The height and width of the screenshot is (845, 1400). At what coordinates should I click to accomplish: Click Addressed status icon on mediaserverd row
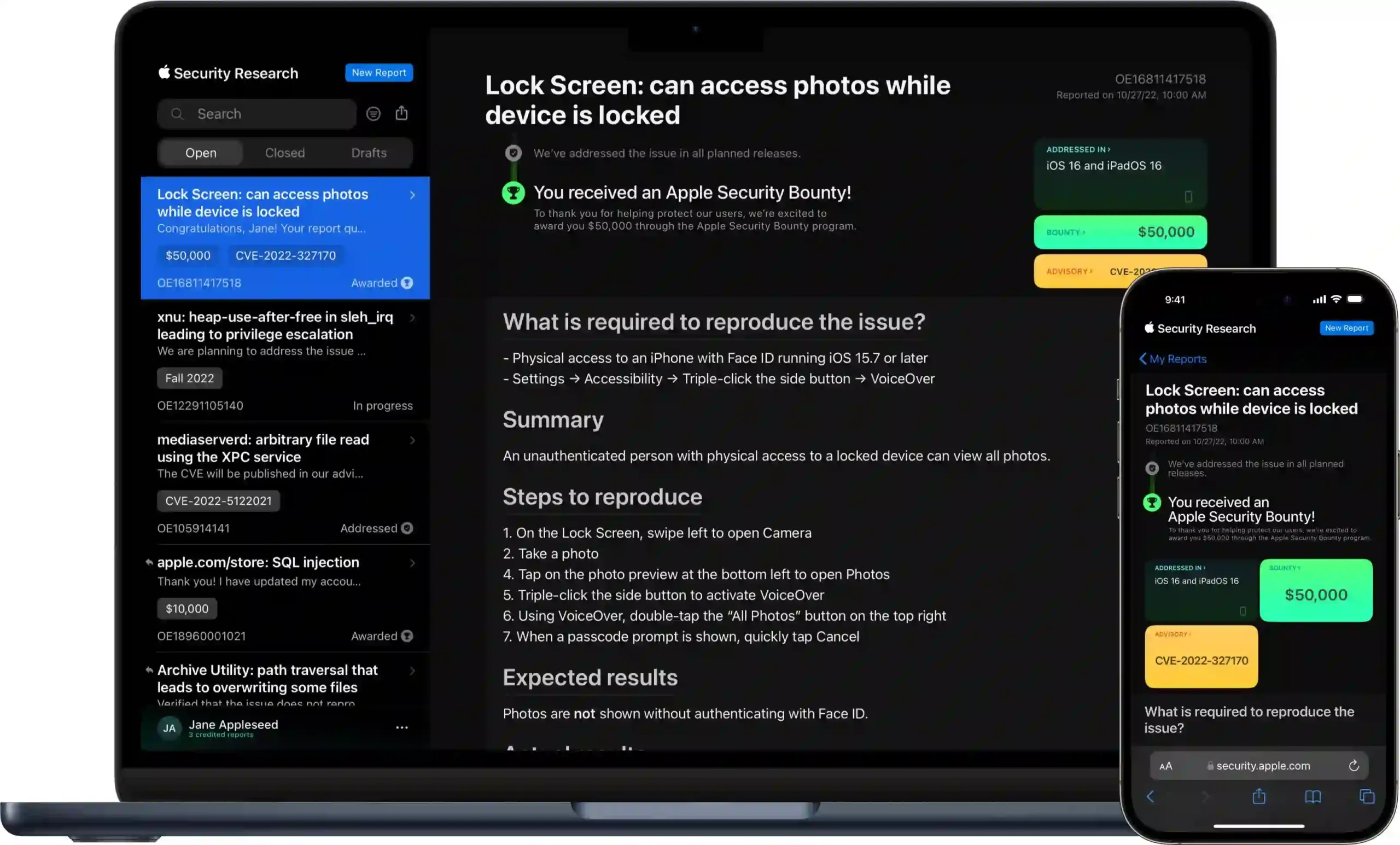407,528
